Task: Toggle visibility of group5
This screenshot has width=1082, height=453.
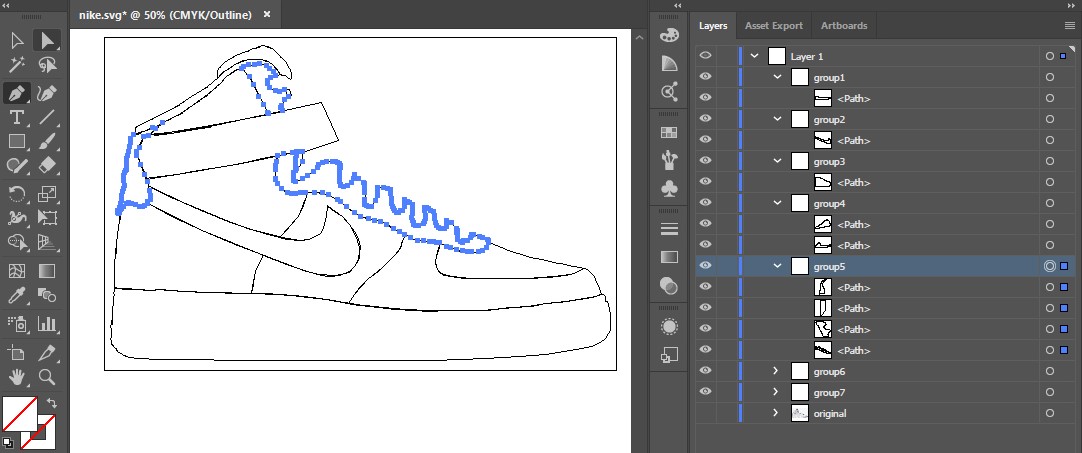Action: tap(705, 266)
